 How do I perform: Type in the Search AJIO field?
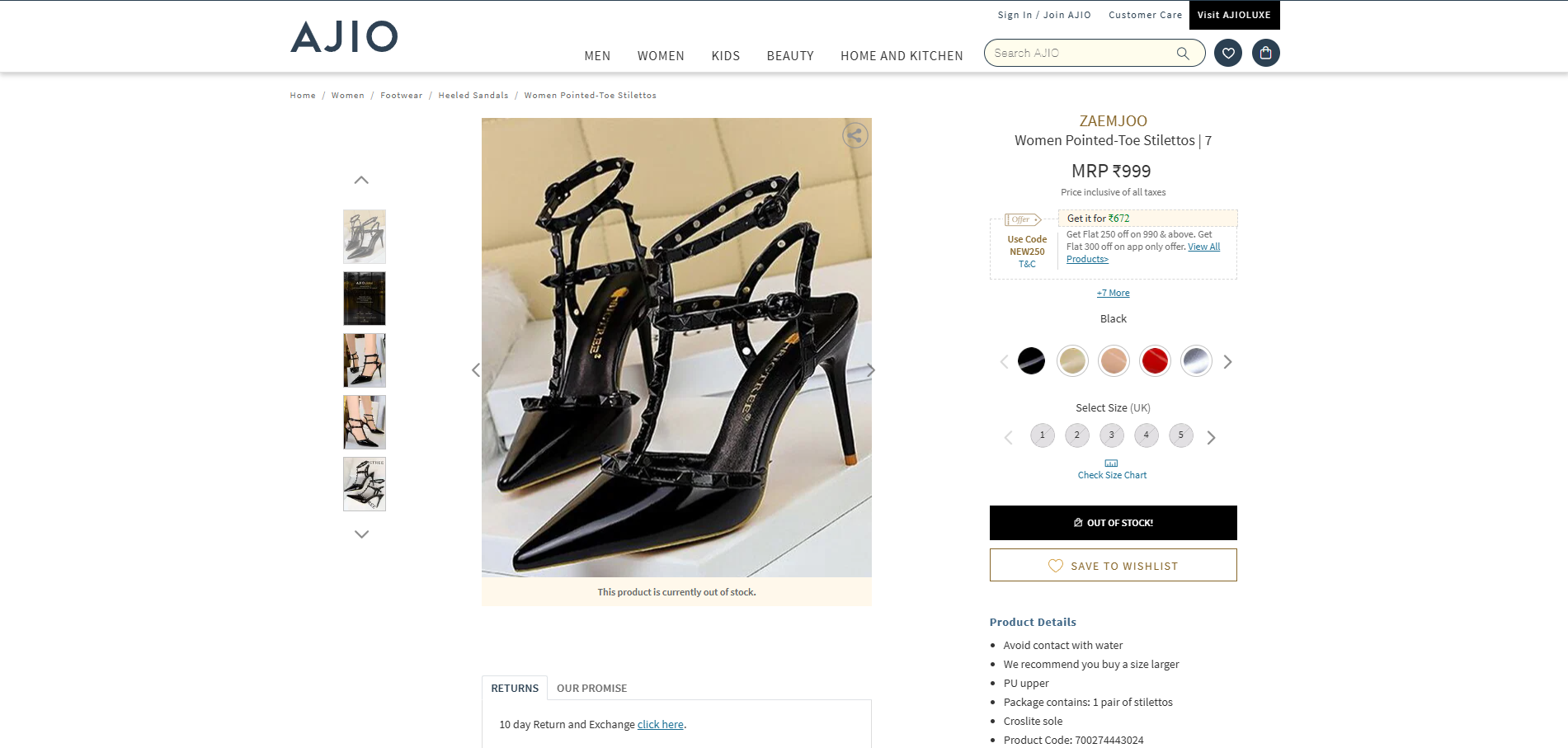point(1081,54)
